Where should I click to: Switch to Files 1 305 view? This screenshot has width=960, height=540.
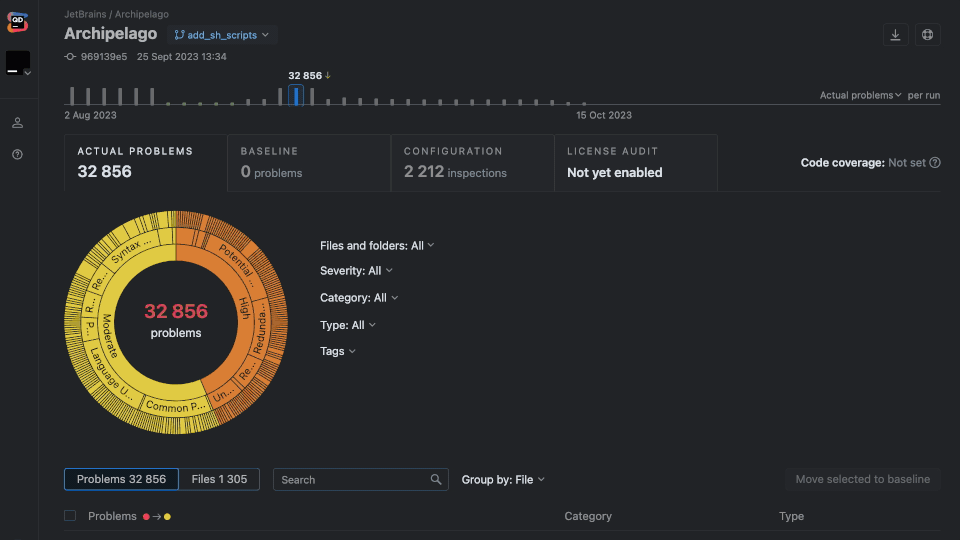coord(219,479)
